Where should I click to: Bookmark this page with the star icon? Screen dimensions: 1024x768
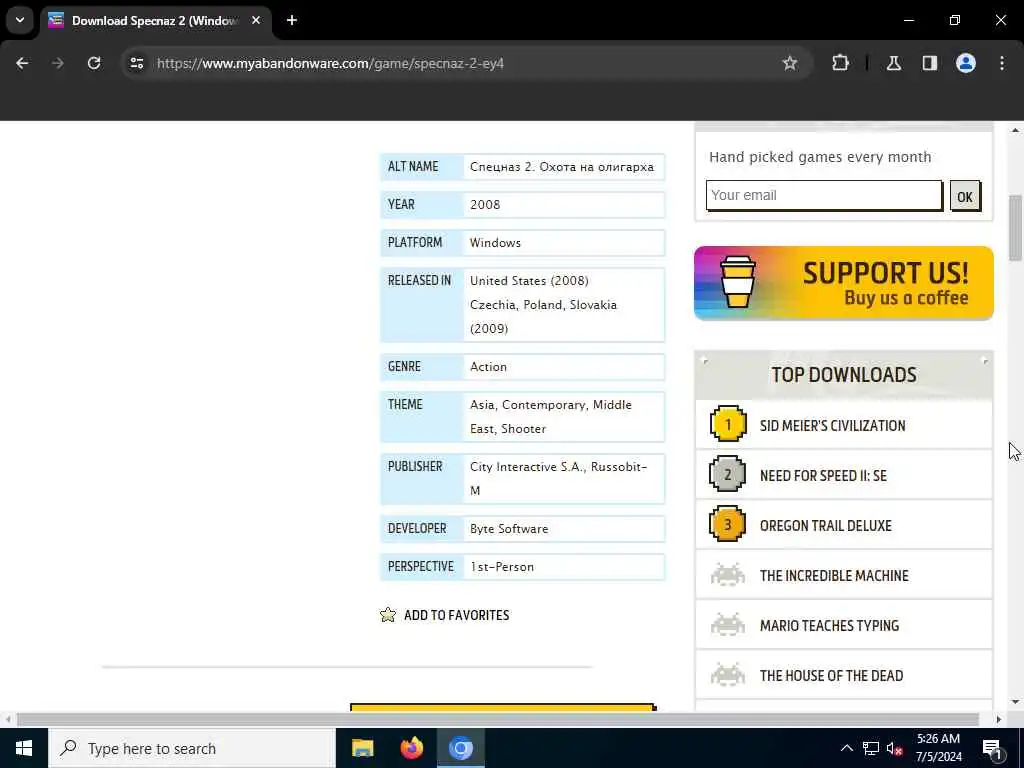(790, 63)
